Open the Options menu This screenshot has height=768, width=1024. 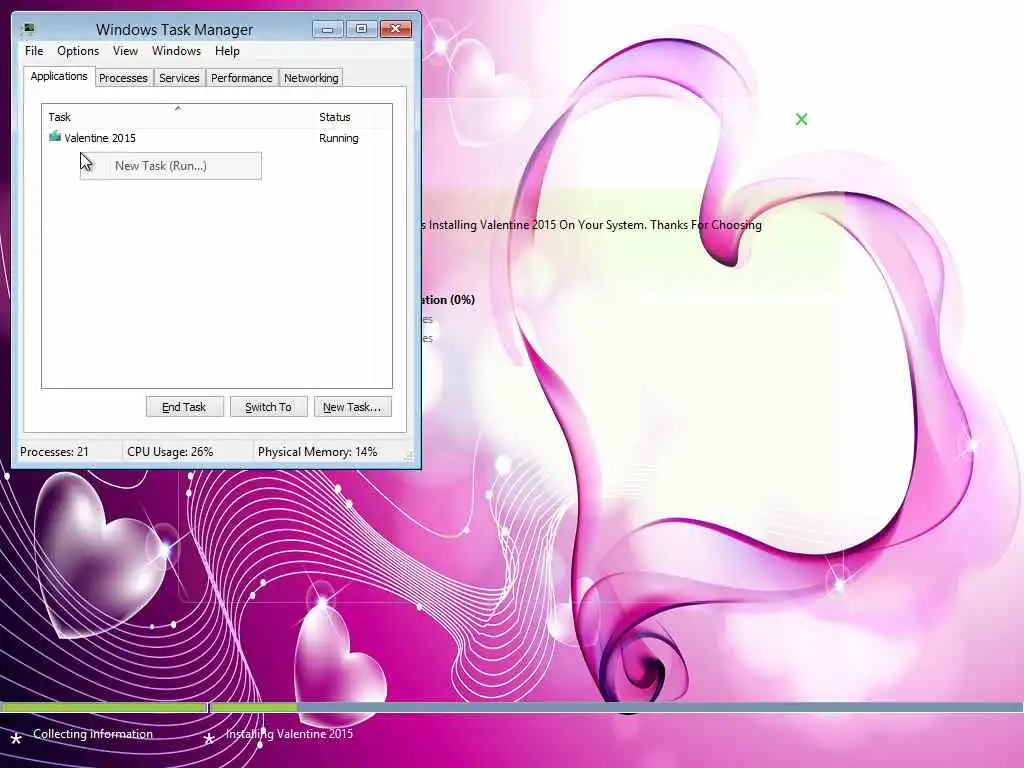(78, 51)
